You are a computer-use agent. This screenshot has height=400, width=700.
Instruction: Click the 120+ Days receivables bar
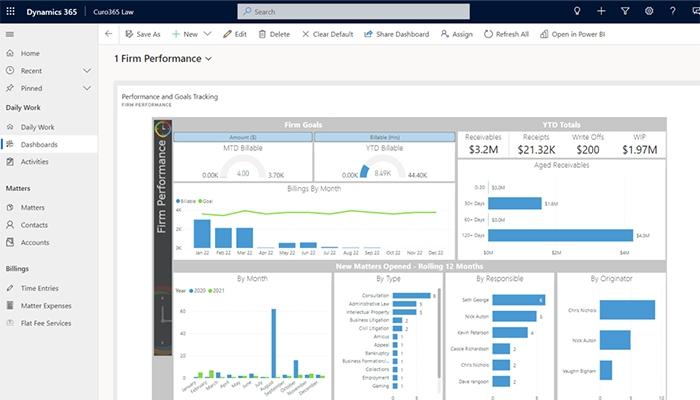coord(560,235)
